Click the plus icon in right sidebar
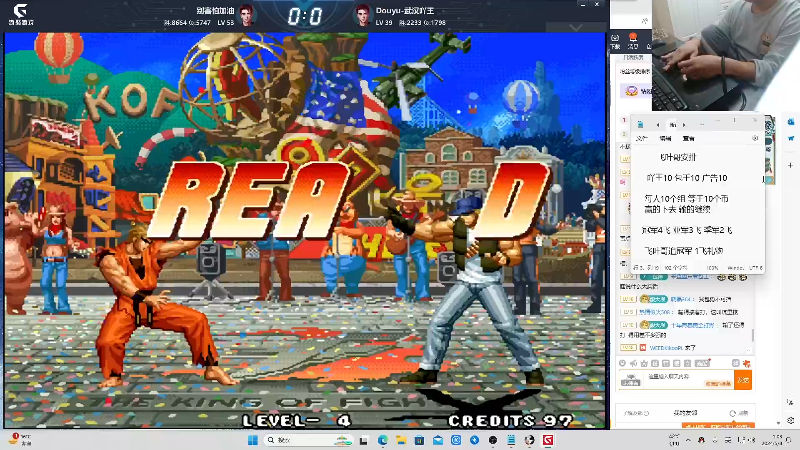800x450 pixels. (x=790, y=165)
